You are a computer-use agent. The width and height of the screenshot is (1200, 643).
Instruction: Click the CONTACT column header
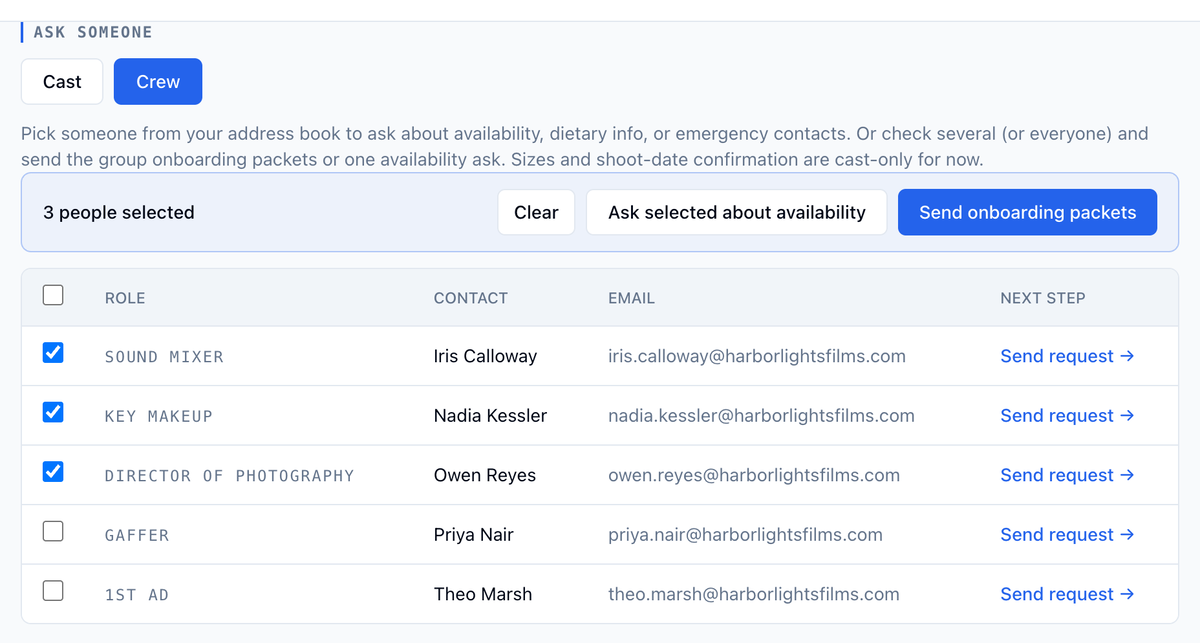point(471,298)
